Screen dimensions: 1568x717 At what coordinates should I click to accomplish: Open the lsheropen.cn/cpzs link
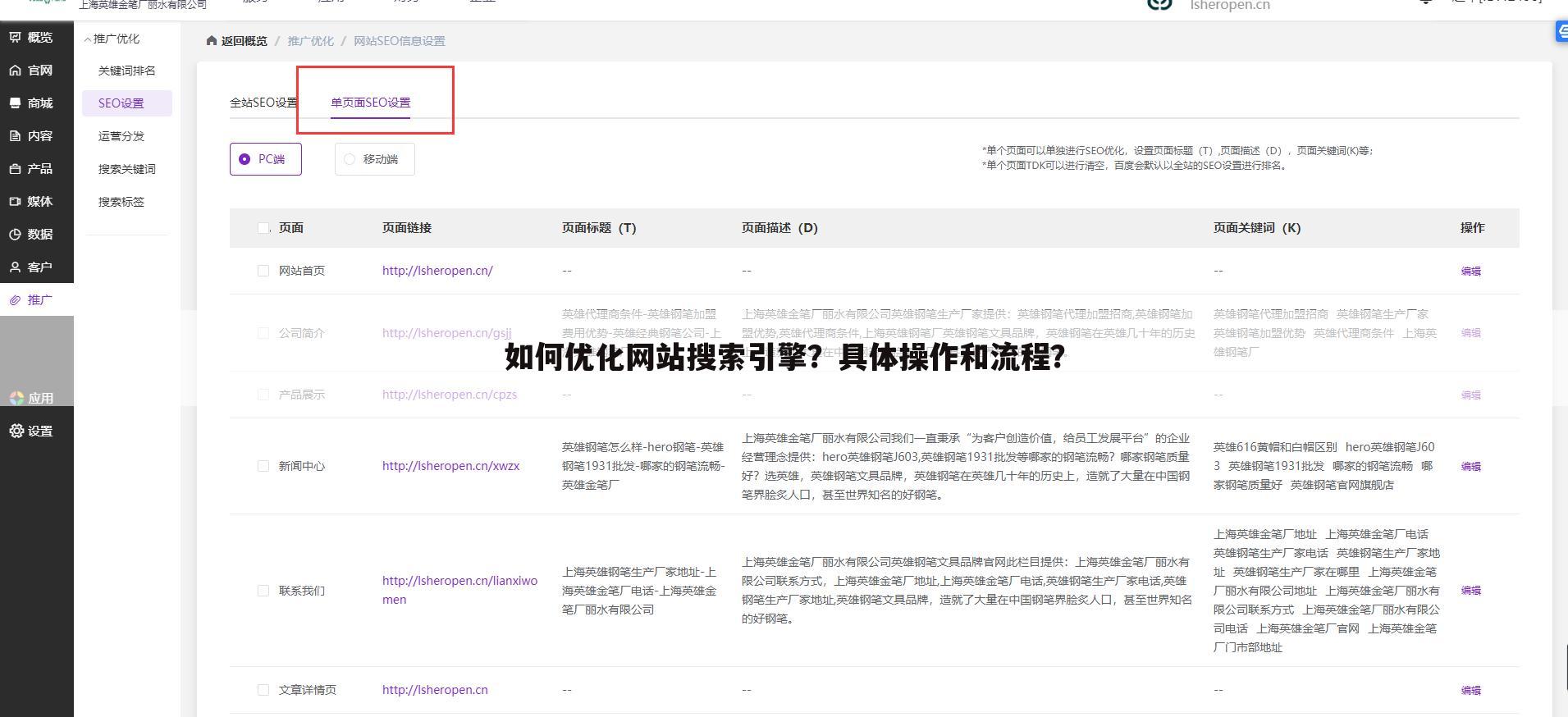click(x=450, y=395)
